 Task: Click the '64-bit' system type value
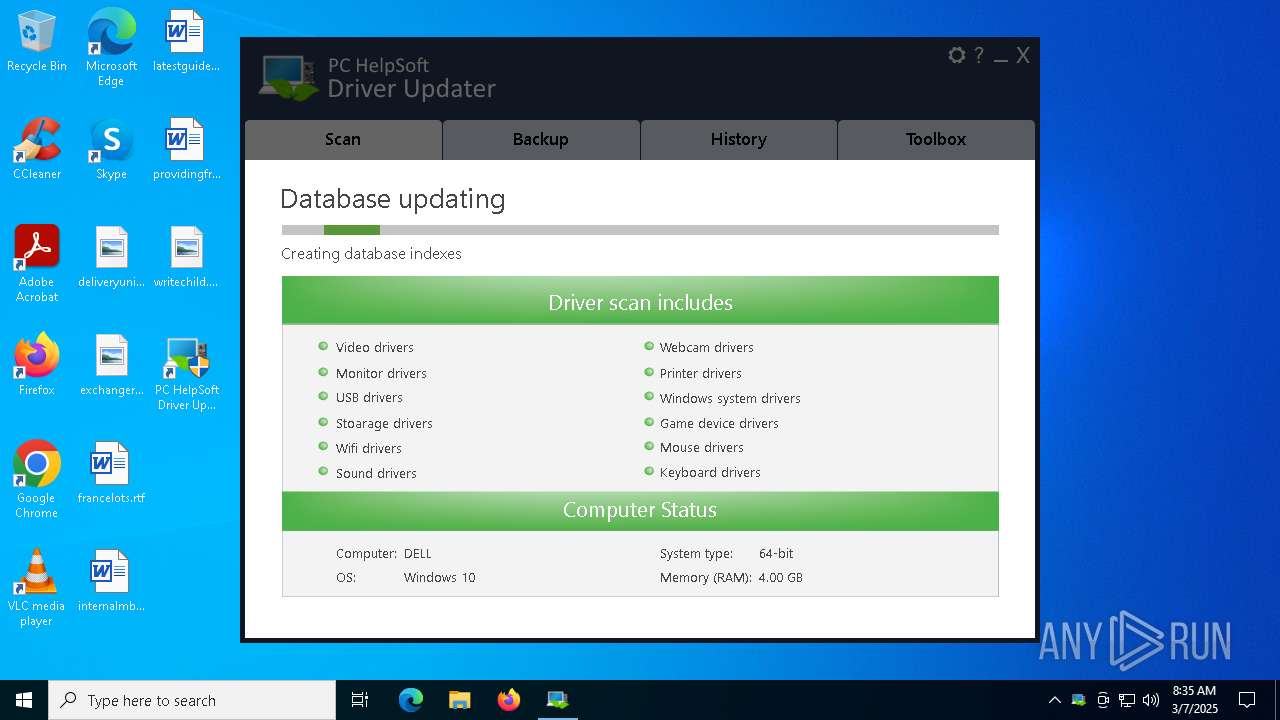coord(776,553)
